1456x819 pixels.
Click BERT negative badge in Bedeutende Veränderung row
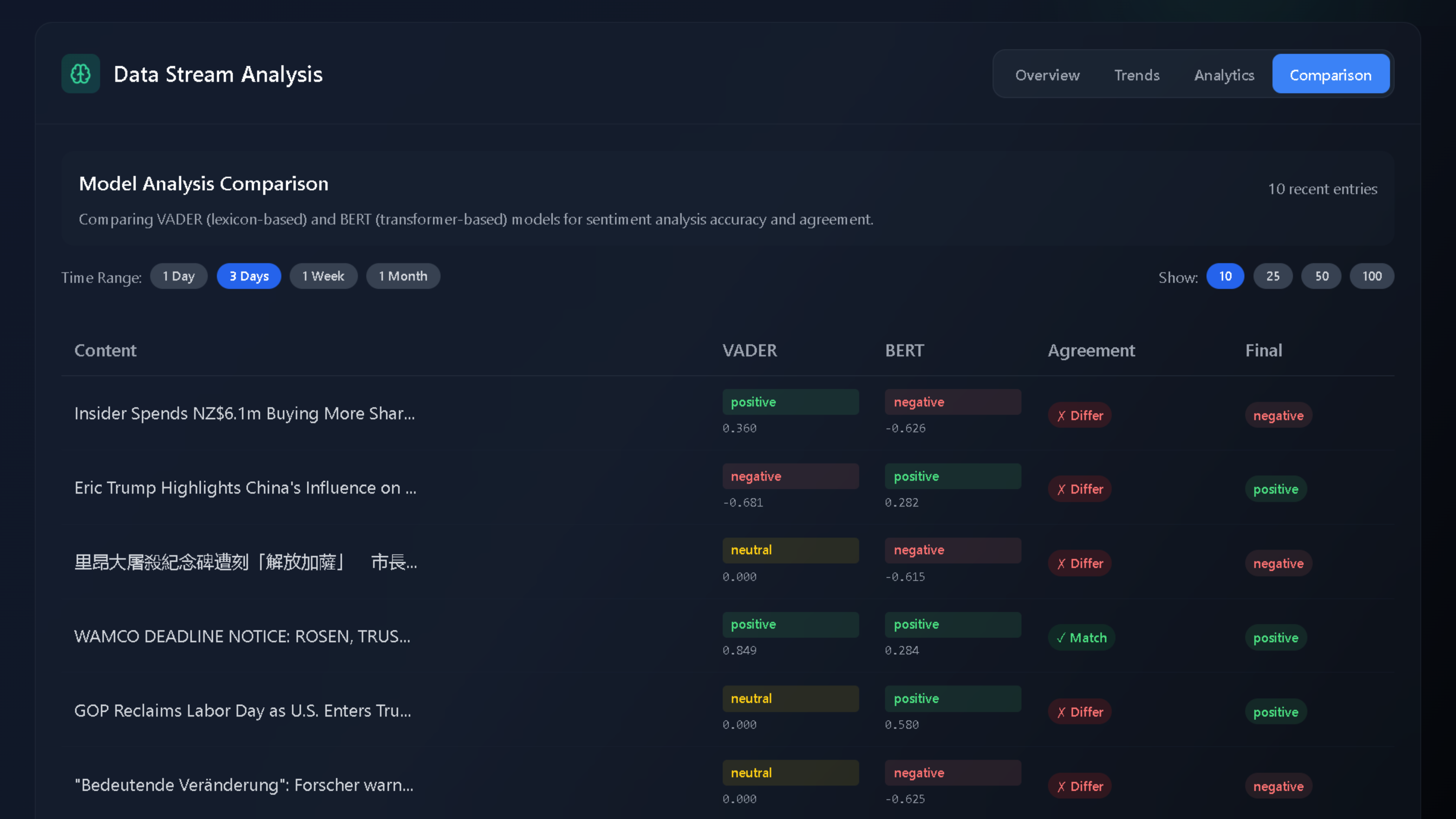953,772
